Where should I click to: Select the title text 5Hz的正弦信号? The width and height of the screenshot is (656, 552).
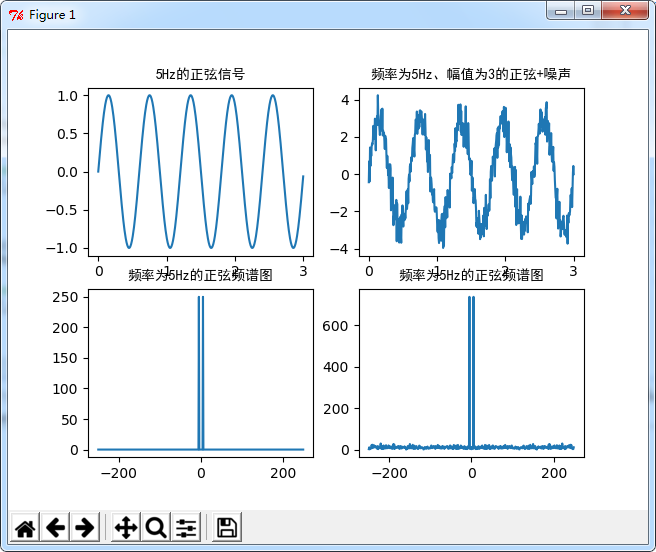pyautogui.click(x=200, y=74)
